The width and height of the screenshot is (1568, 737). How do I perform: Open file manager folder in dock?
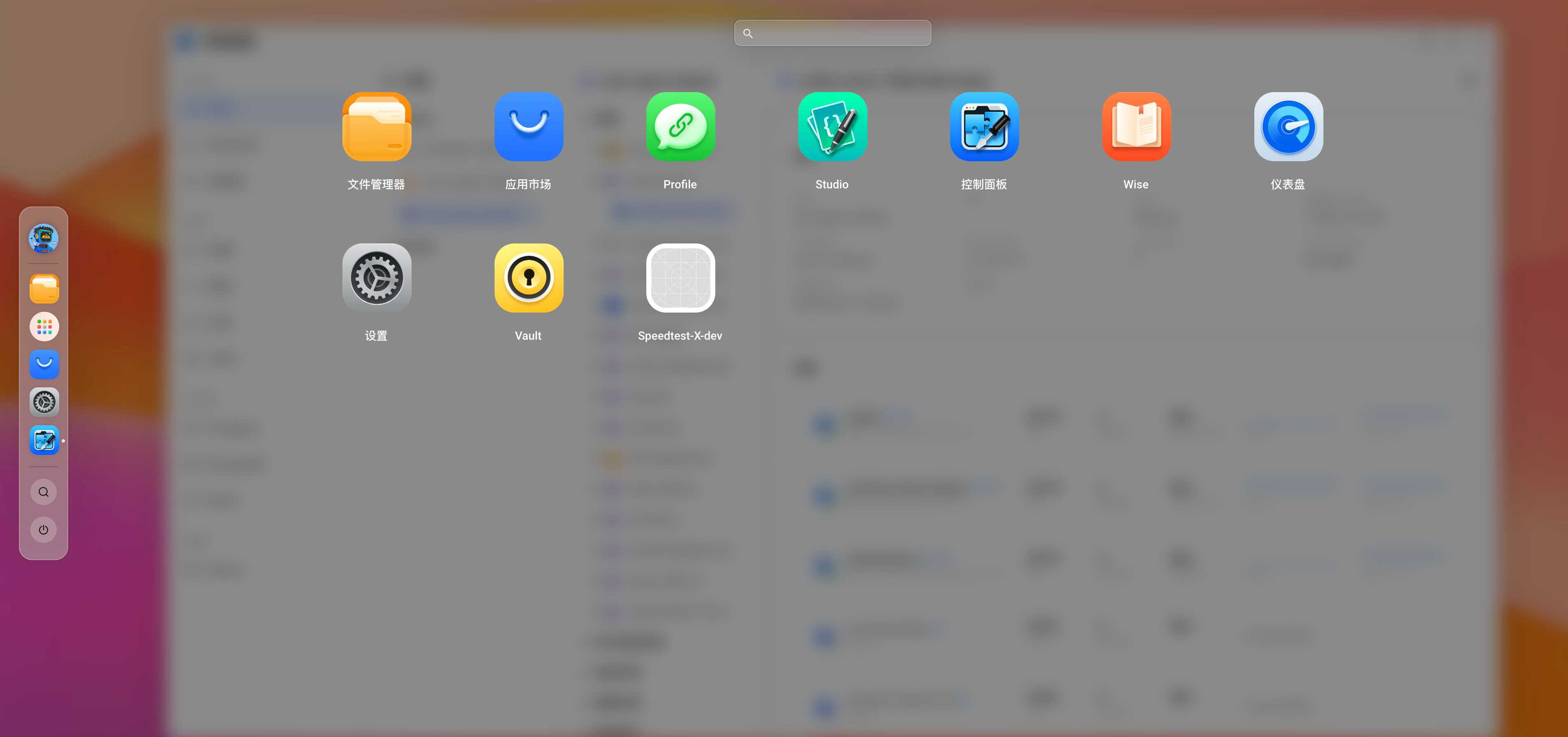(44, 289)
